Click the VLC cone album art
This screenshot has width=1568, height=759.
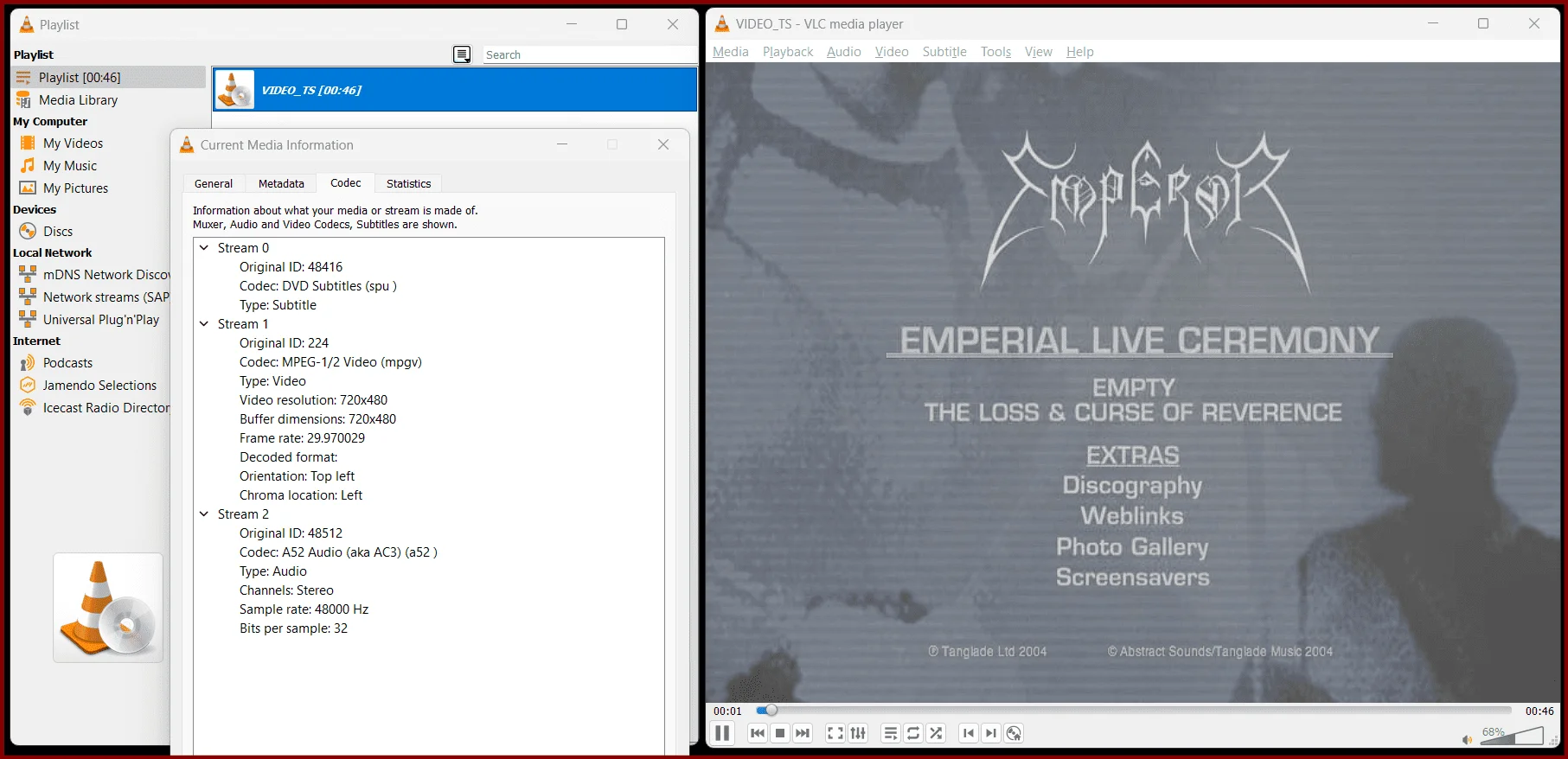coord(108,608)
